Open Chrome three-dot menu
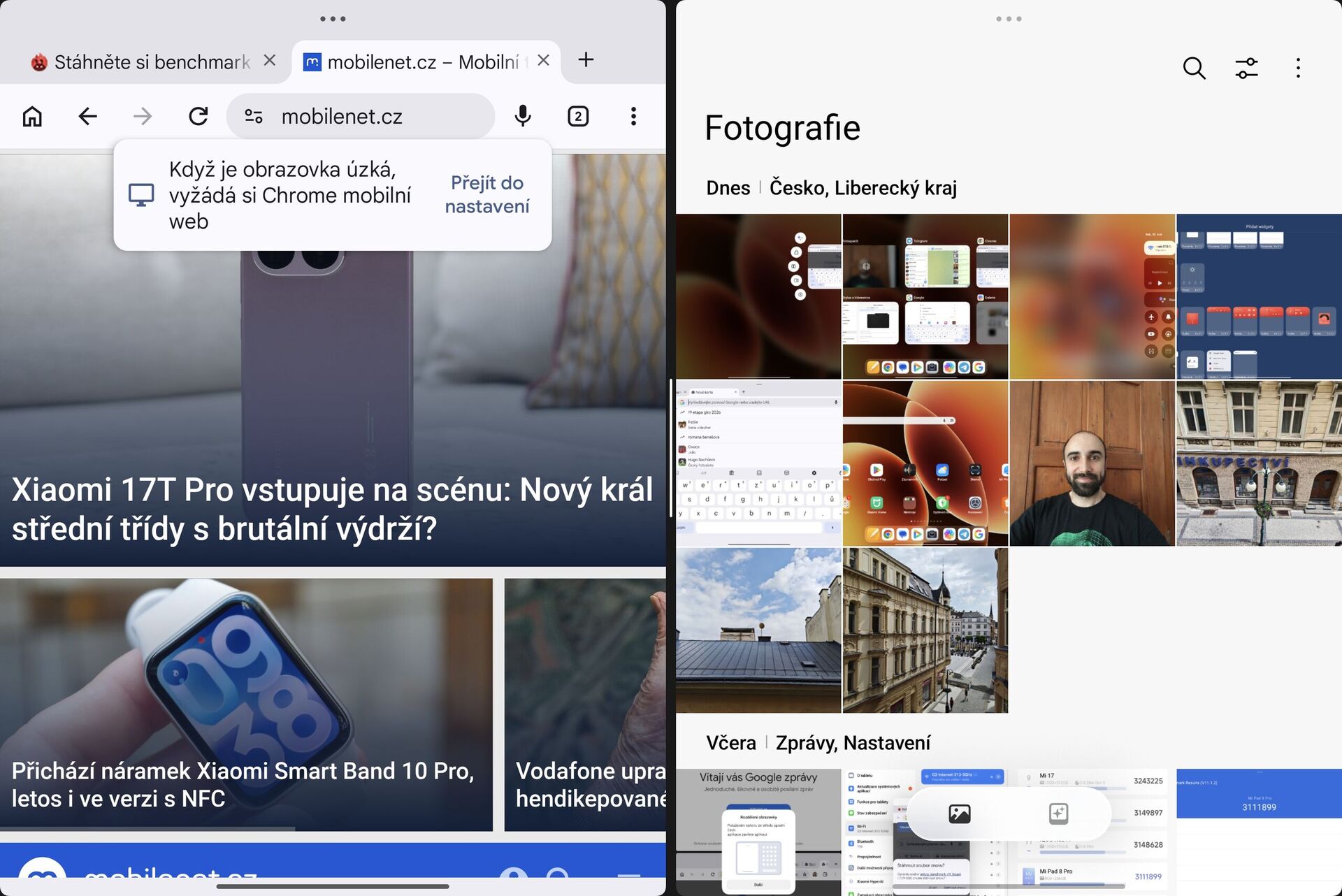1342x896 pixels. click(x=633, y=116)
